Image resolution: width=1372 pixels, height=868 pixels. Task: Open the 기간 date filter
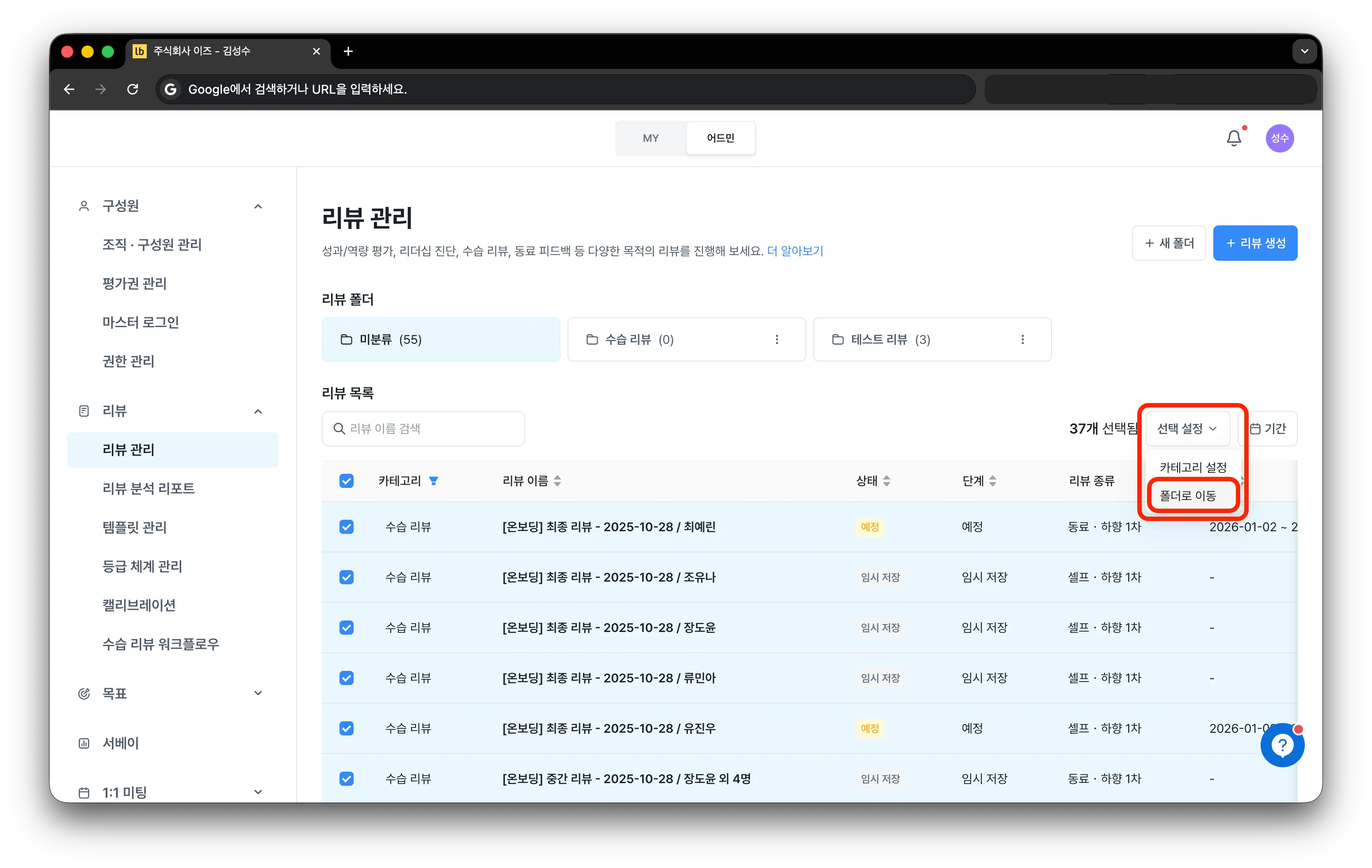[x=1269, y=428]
